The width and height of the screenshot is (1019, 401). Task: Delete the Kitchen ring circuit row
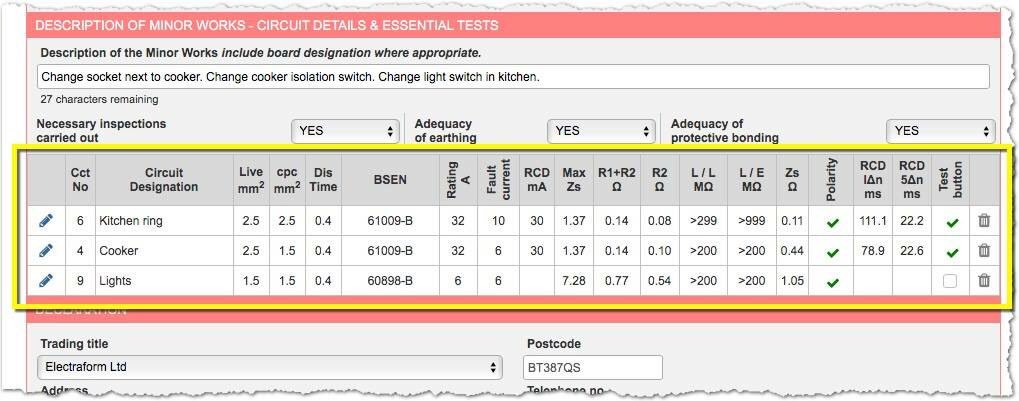click(x=984, y=221)
